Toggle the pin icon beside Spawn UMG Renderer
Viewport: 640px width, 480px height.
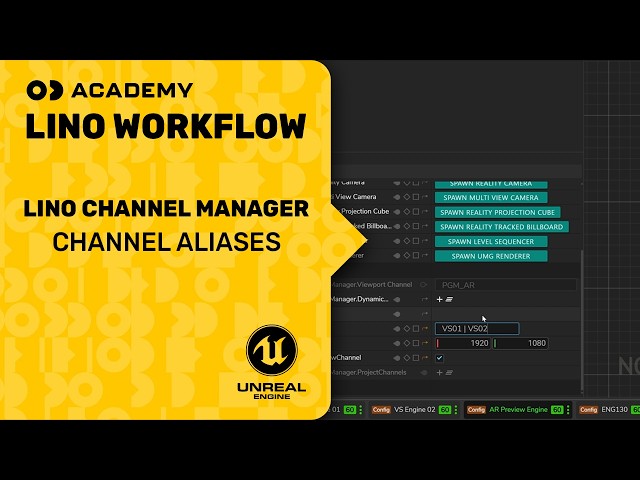[x=397, y=256]
